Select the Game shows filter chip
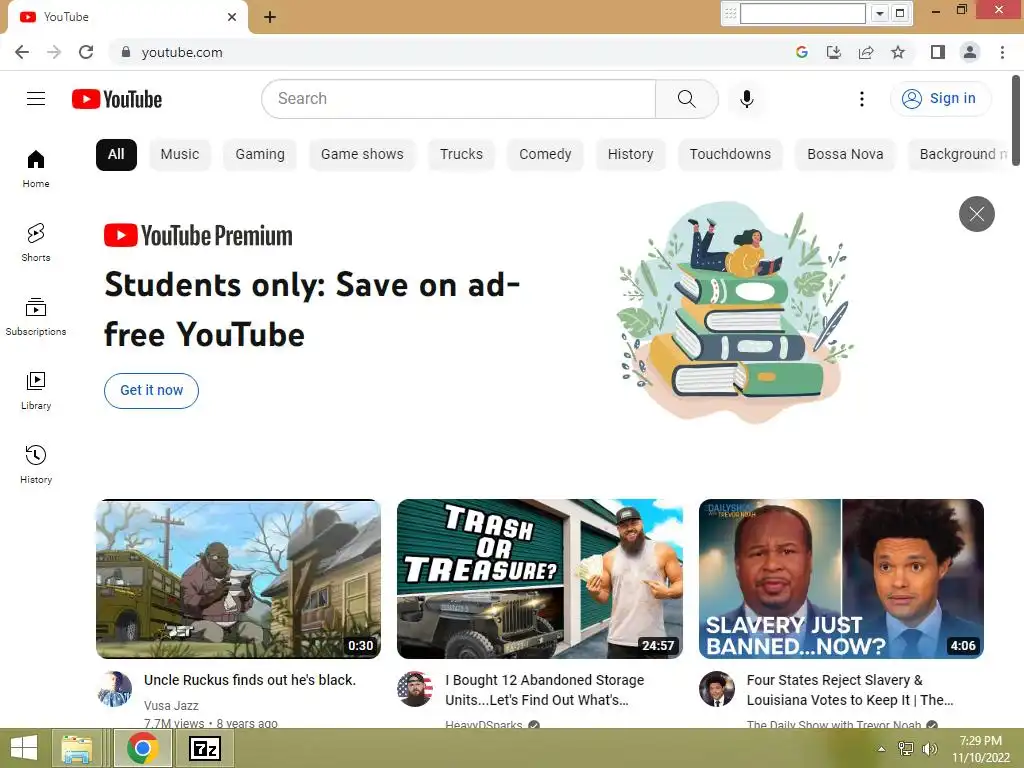 pos(362,155)
